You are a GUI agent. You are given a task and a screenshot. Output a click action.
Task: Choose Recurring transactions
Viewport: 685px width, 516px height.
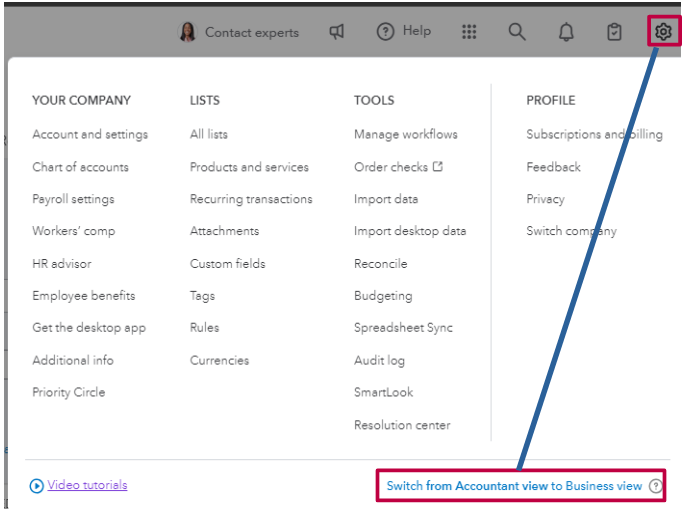point(251,199)
